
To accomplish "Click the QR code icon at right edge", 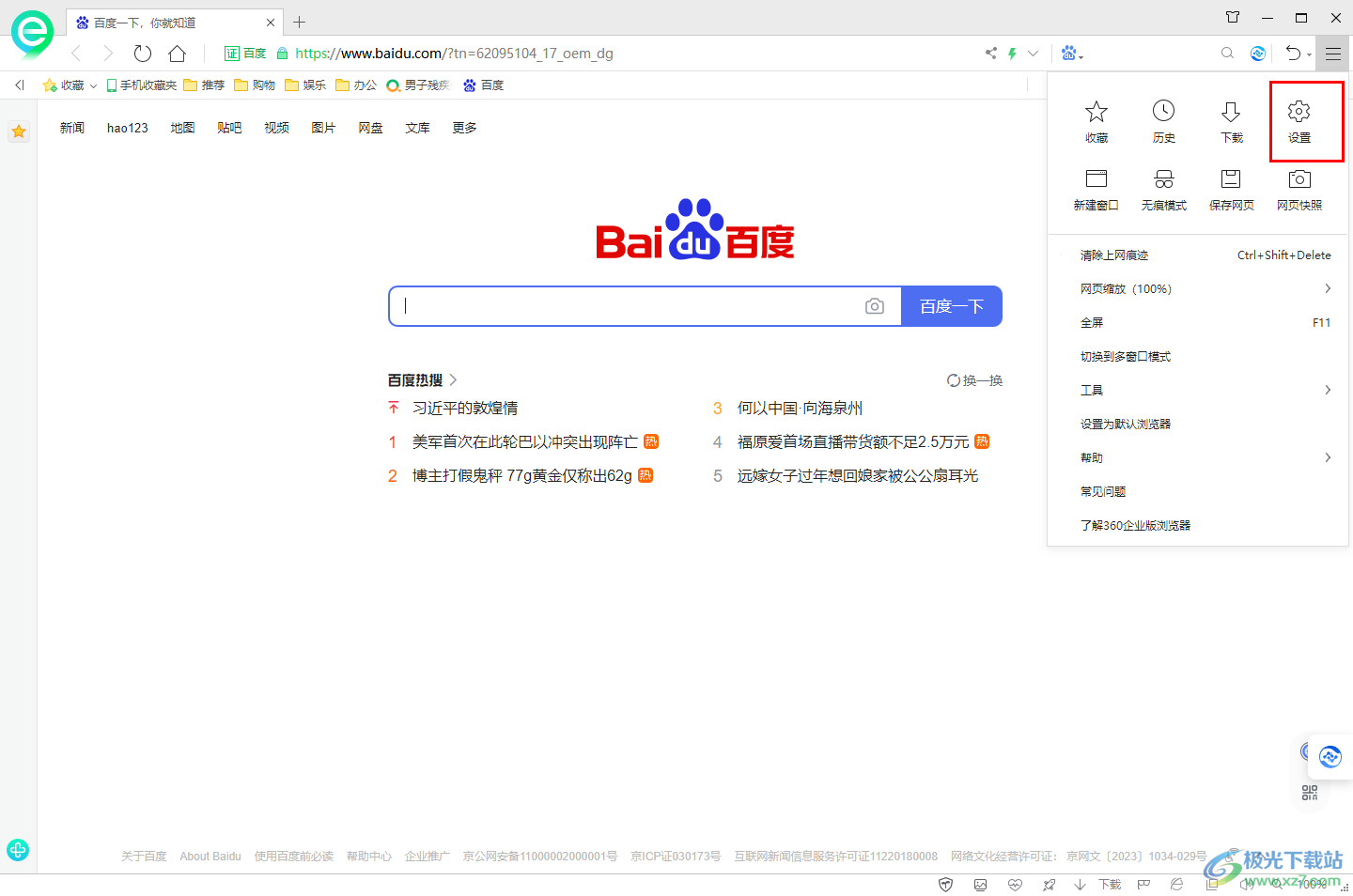I will (x=1310, y=793).
